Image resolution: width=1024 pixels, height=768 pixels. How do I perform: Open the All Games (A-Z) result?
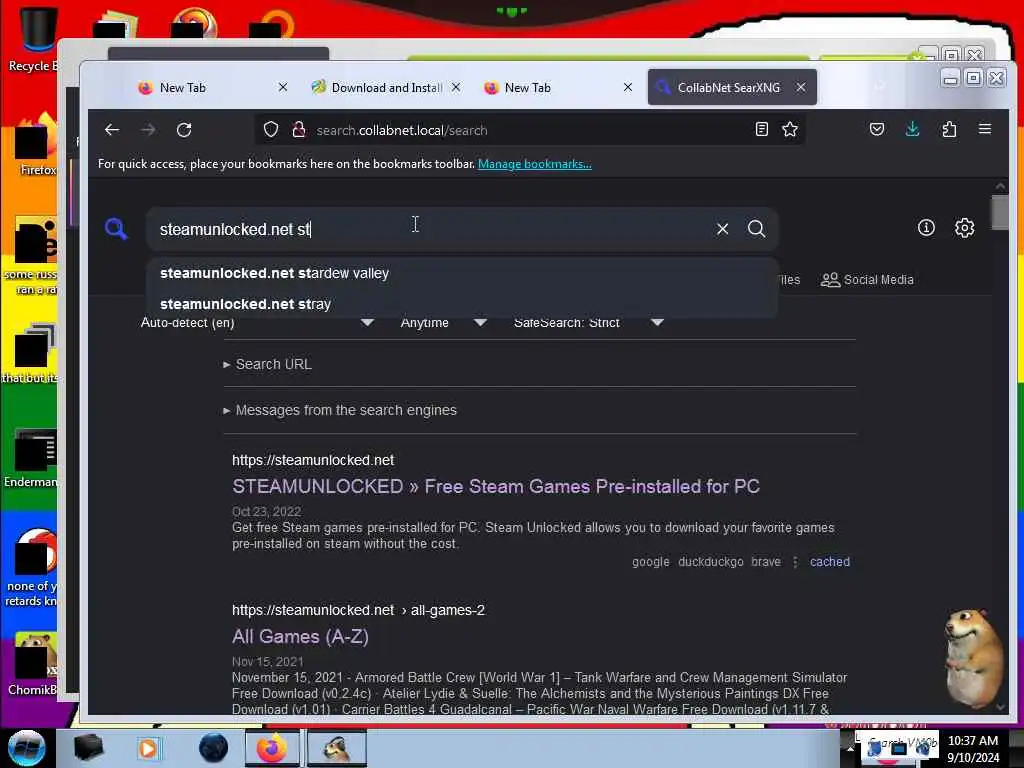(x=300, y=637)
